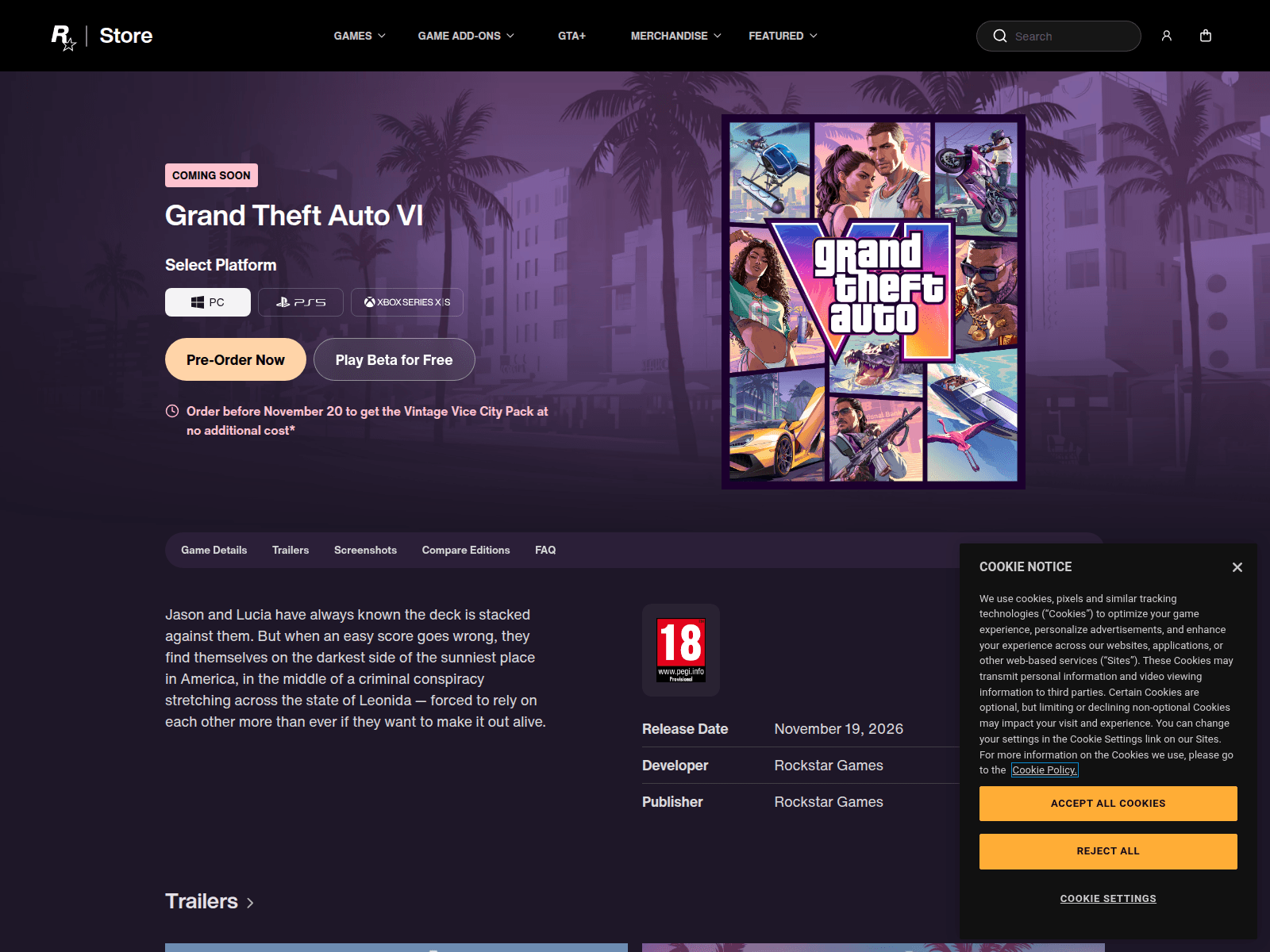Click the search magnifier icon

1000,36
